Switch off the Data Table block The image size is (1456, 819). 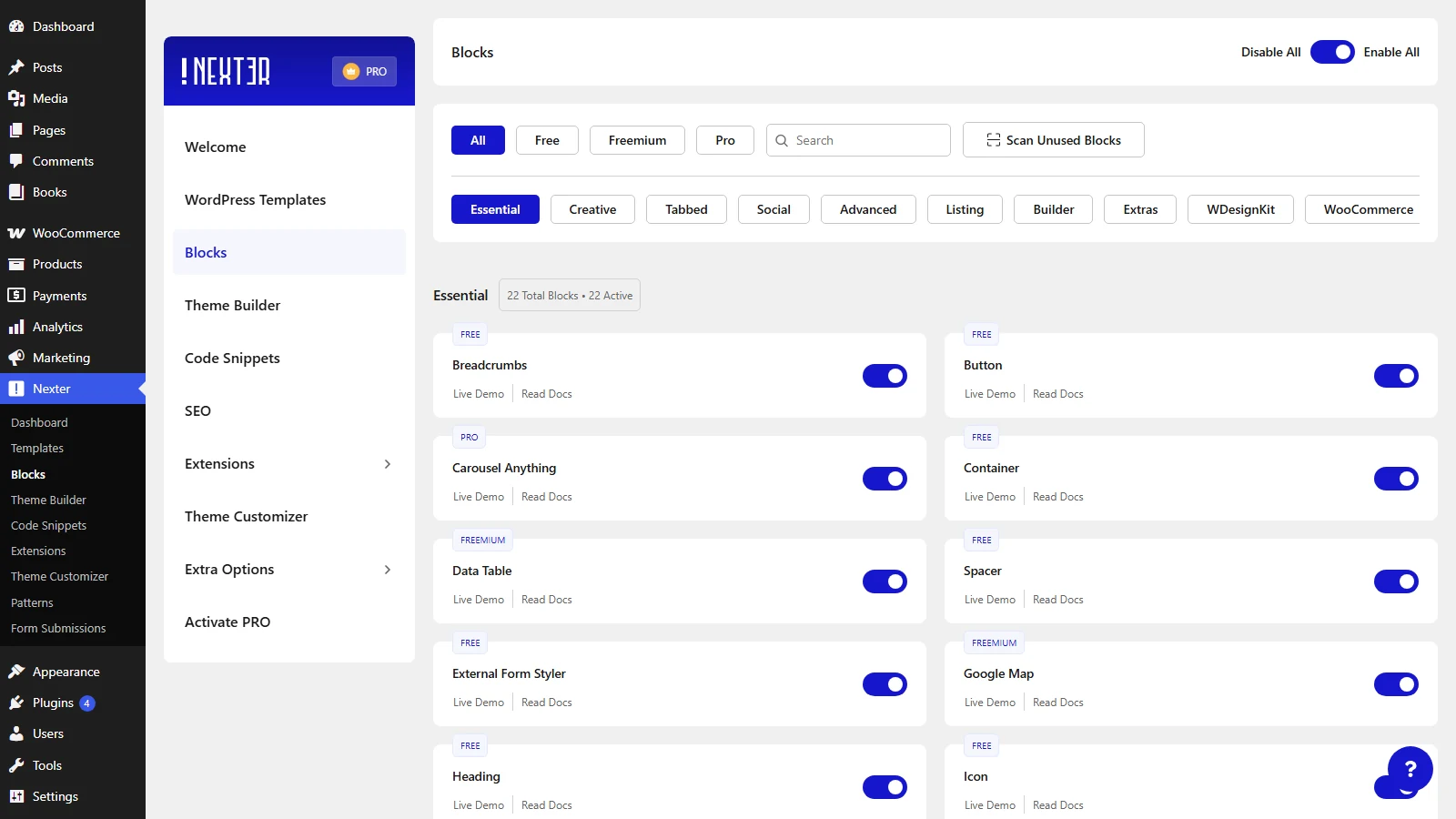point(885,581)
